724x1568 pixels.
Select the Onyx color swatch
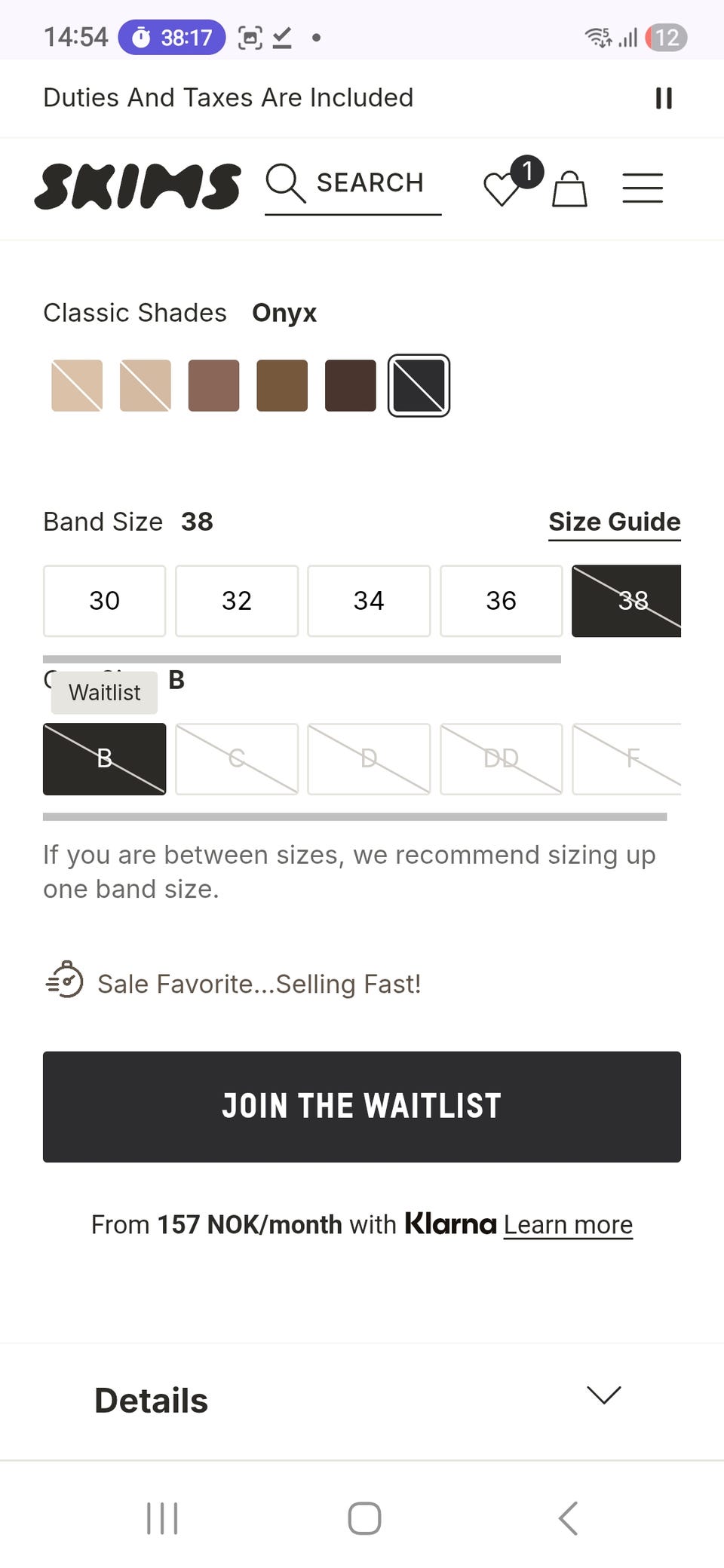pos(419,385)
